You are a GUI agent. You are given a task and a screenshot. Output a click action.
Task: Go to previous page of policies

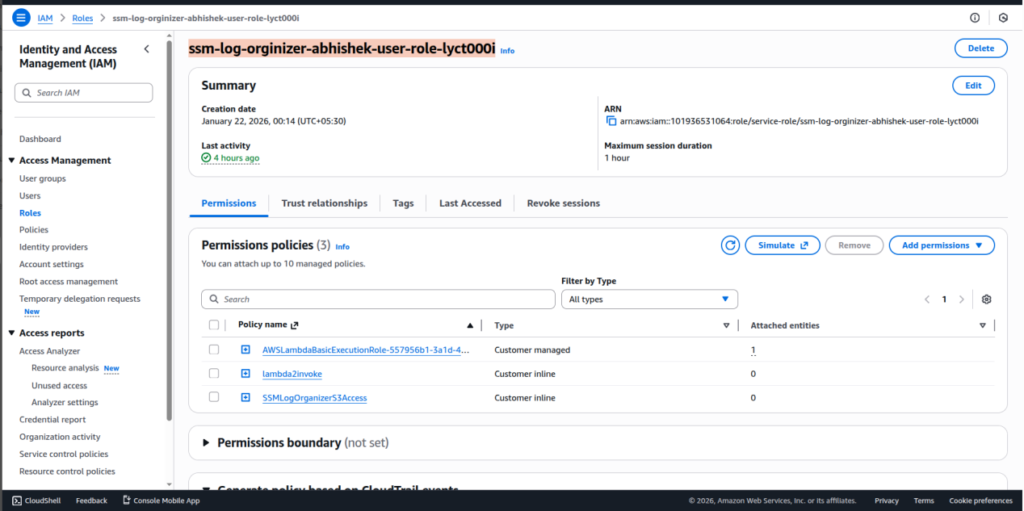pyautogui.click(x=927, y=299)
